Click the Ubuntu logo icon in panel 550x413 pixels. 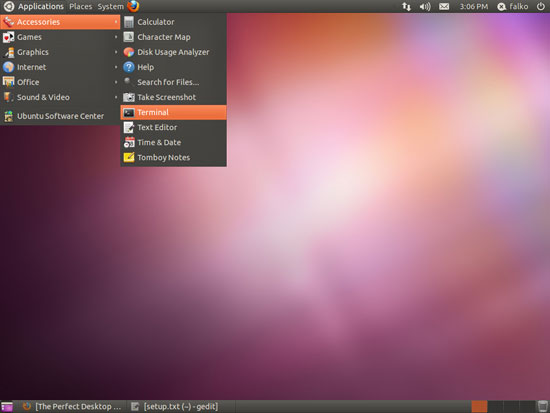(x=9, y=6)
